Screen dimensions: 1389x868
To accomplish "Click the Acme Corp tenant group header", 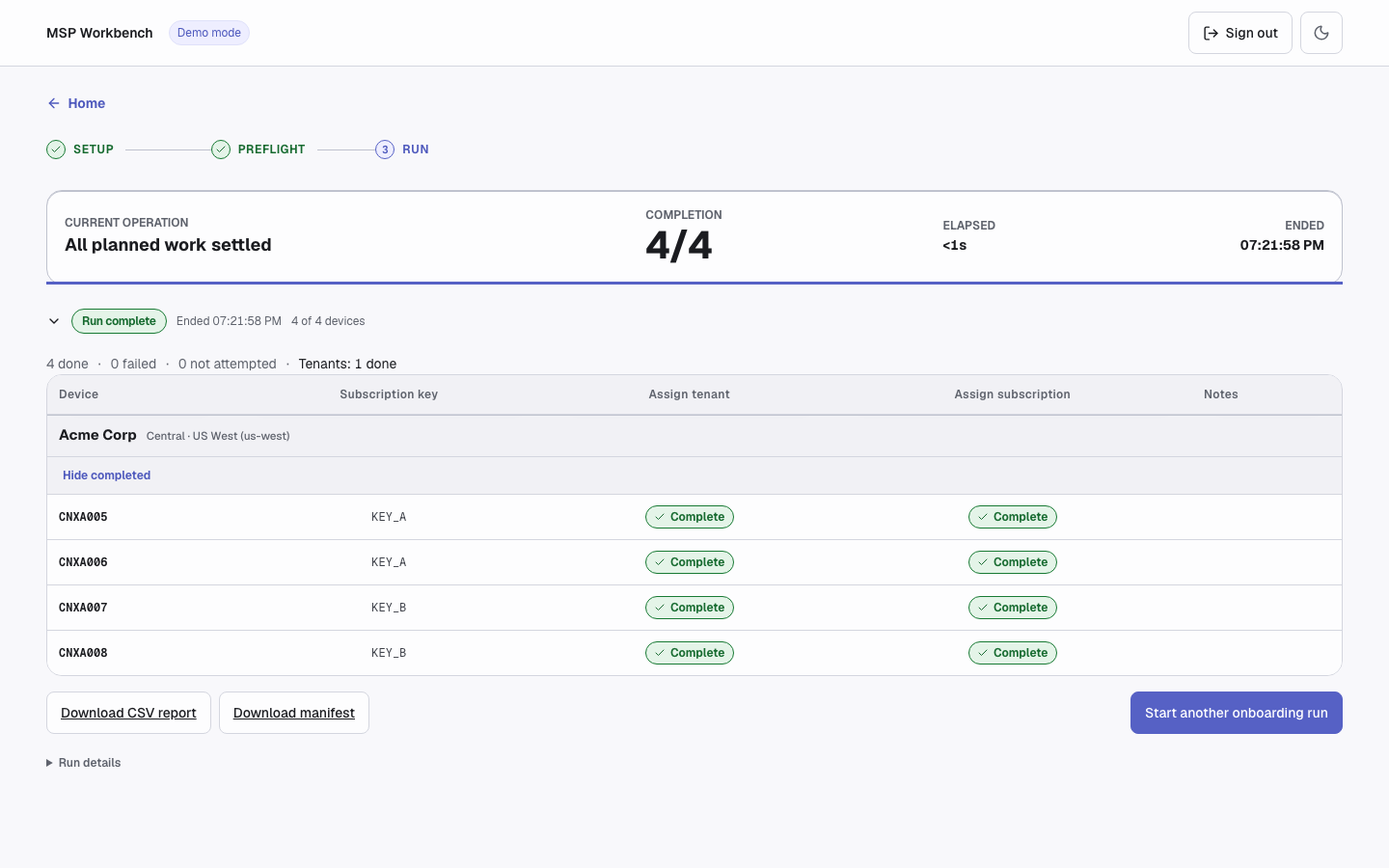I will [x=694, y=436].
